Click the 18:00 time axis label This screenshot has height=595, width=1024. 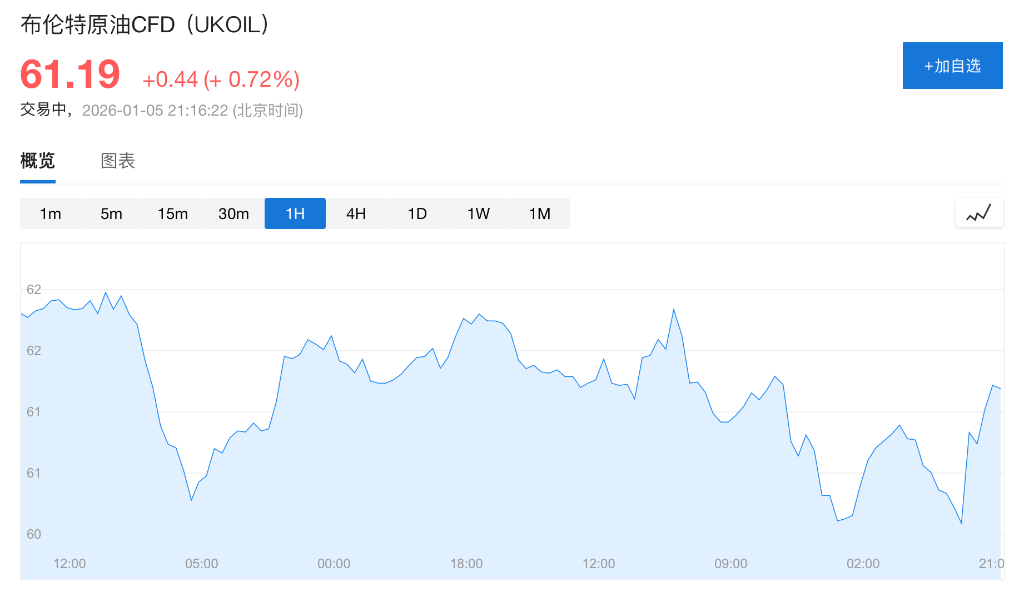tap(466, 564)
